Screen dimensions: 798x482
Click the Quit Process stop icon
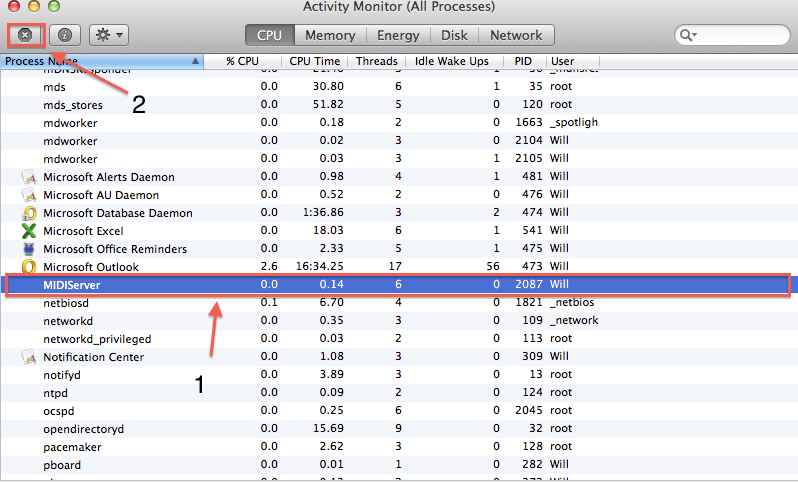(26, 34)
